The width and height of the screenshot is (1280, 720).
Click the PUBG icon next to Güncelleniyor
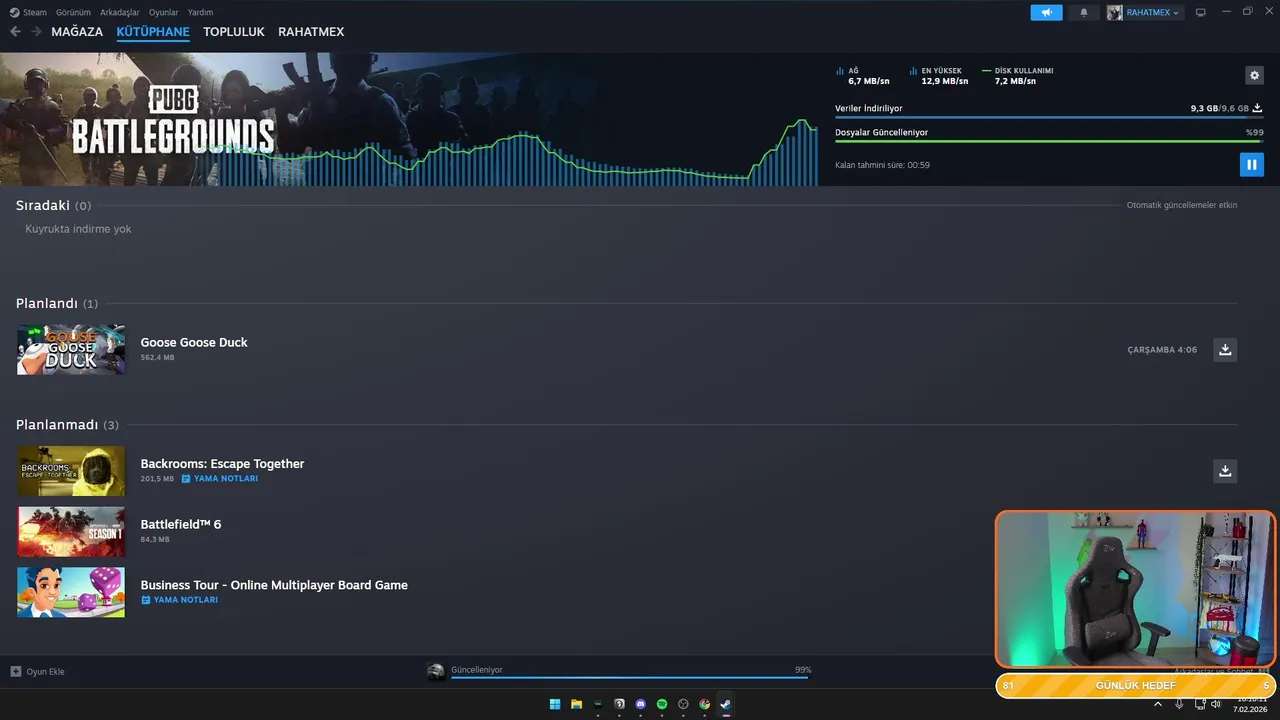[436, 672]
